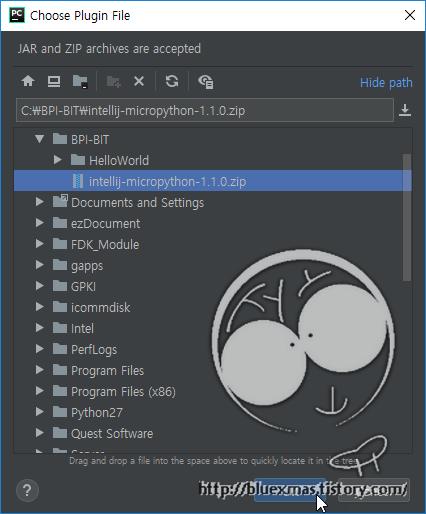The image size is (426, 514).
Task: Toggle show hidden files icon
Action: click(x=206, y=82)
